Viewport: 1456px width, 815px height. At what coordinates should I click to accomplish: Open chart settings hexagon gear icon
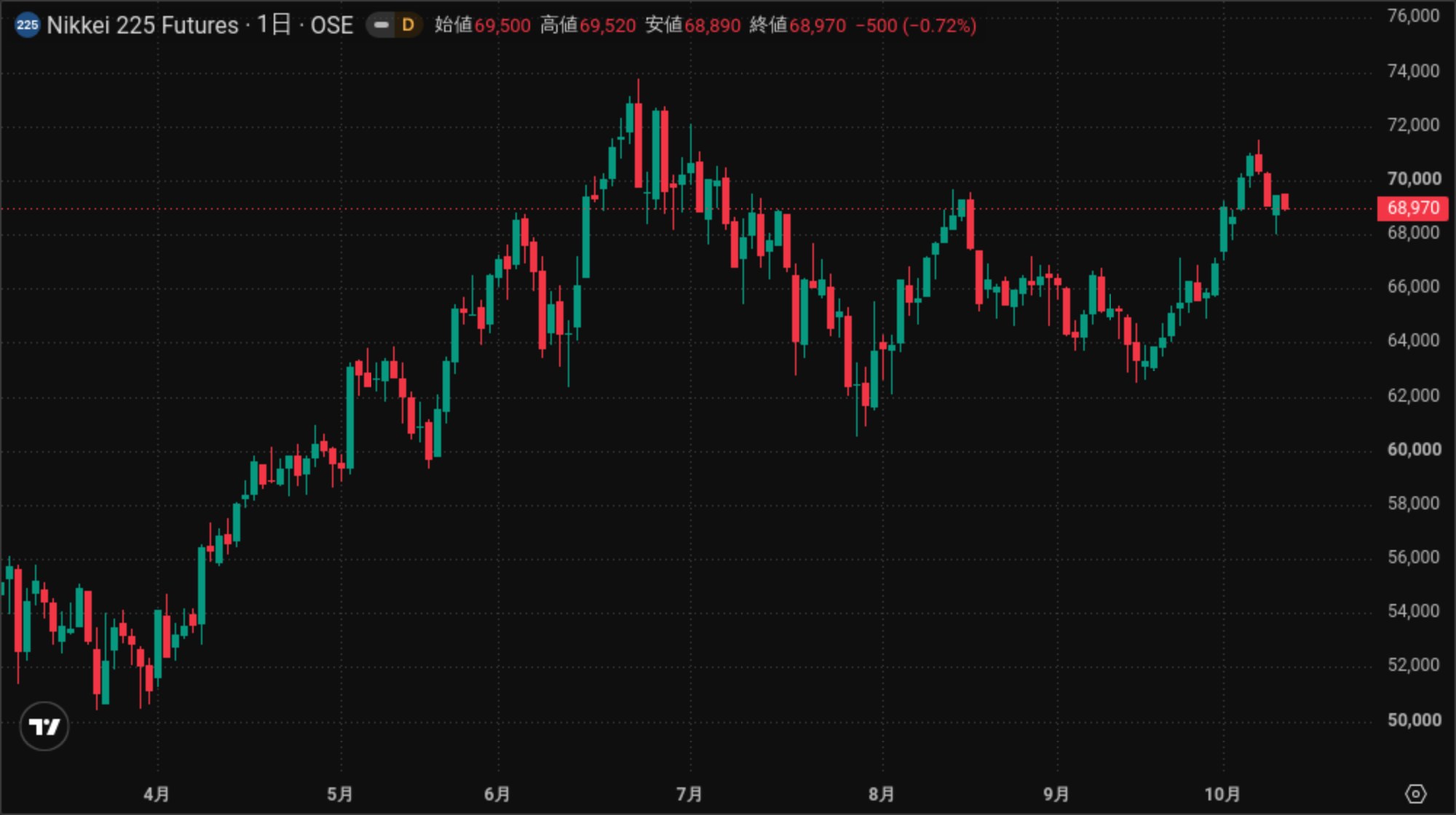click(1415, 794)
